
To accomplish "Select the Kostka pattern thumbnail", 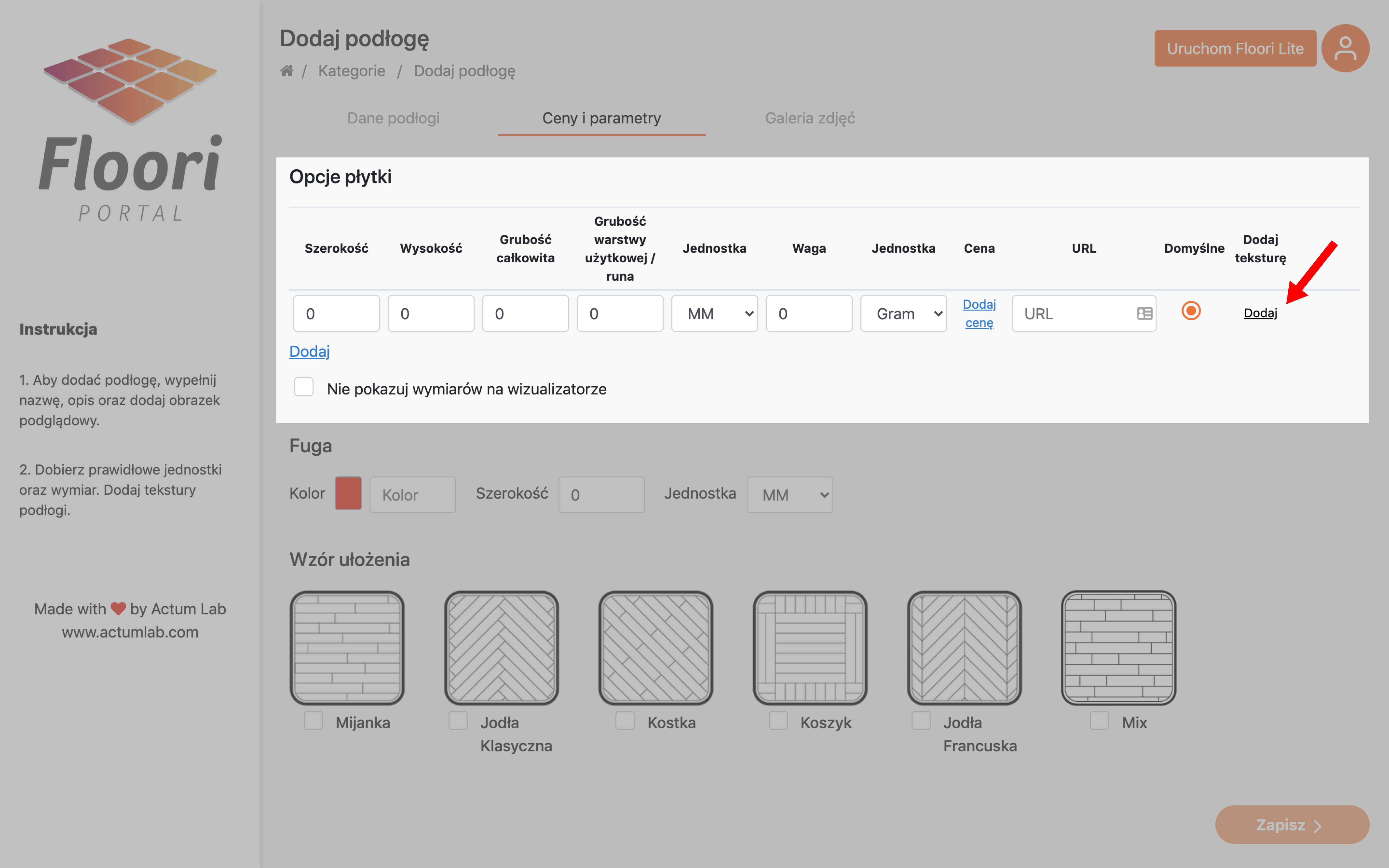I will coord(656,648).
